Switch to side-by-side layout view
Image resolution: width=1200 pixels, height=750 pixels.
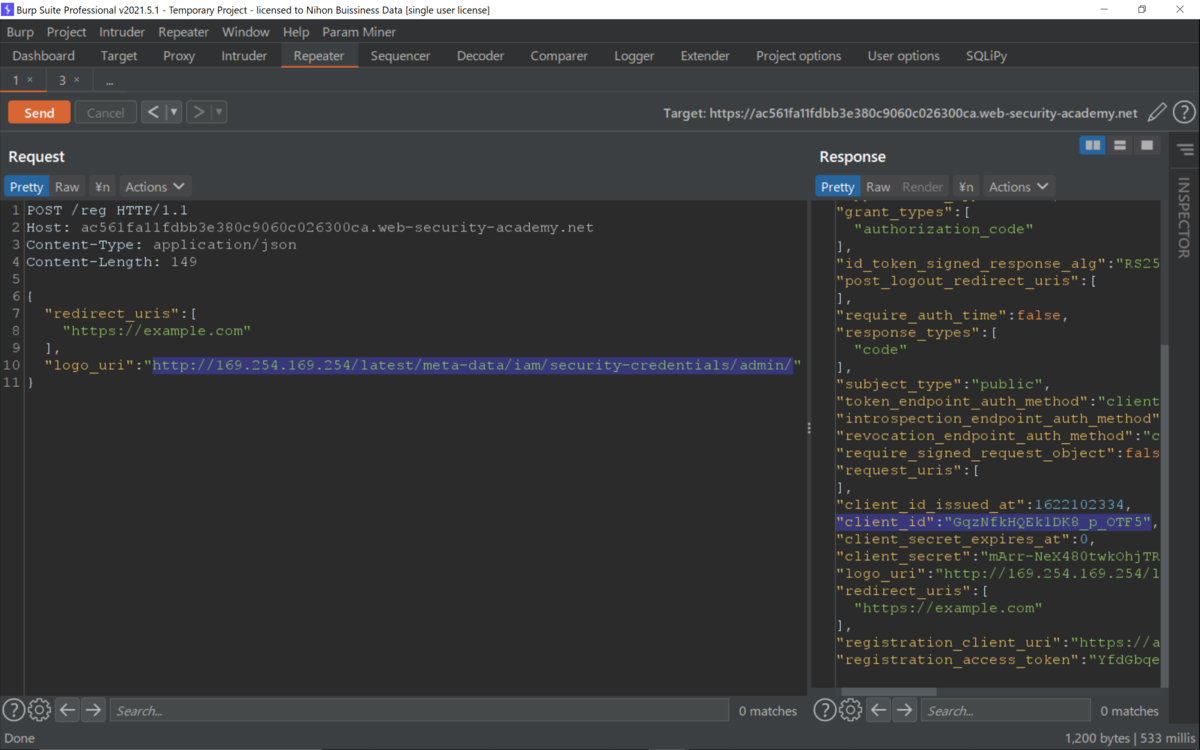1092,146
